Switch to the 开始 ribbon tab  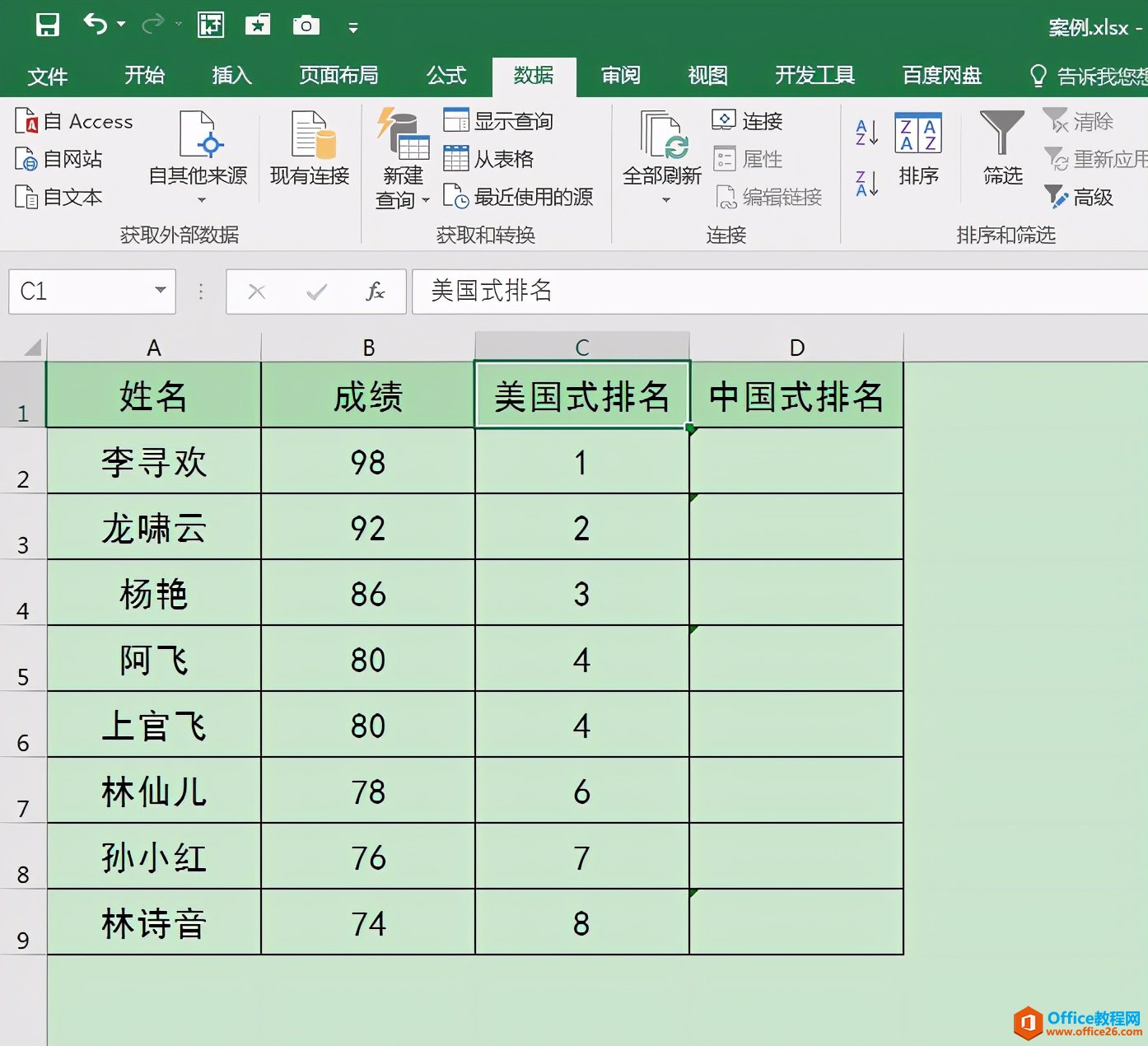tap(144, 76)
